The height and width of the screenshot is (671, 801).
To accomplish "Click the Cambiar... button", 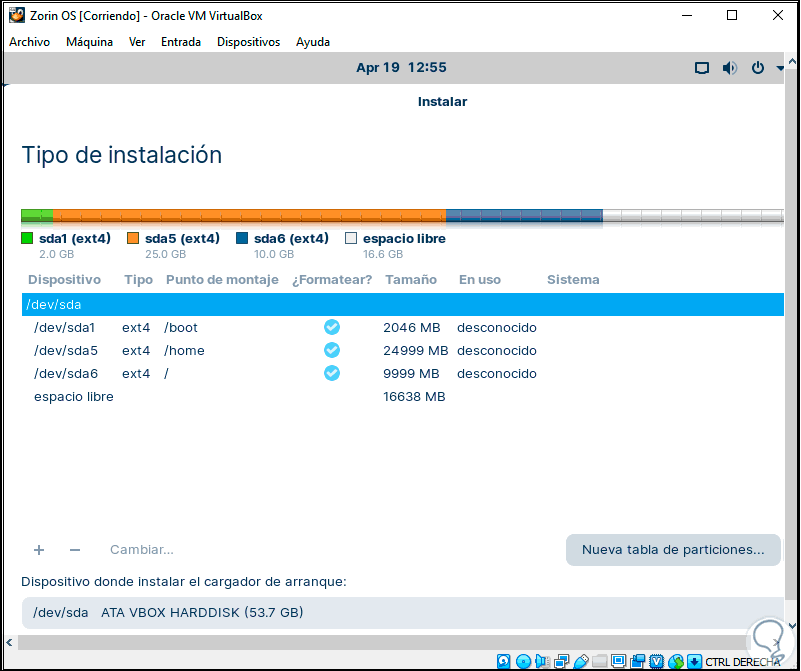I will (x=142, y=549).
